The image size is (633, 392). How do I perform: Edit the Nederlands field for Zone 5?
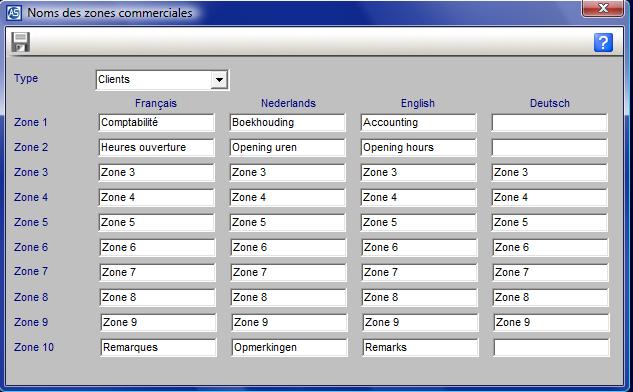[287, 222]
